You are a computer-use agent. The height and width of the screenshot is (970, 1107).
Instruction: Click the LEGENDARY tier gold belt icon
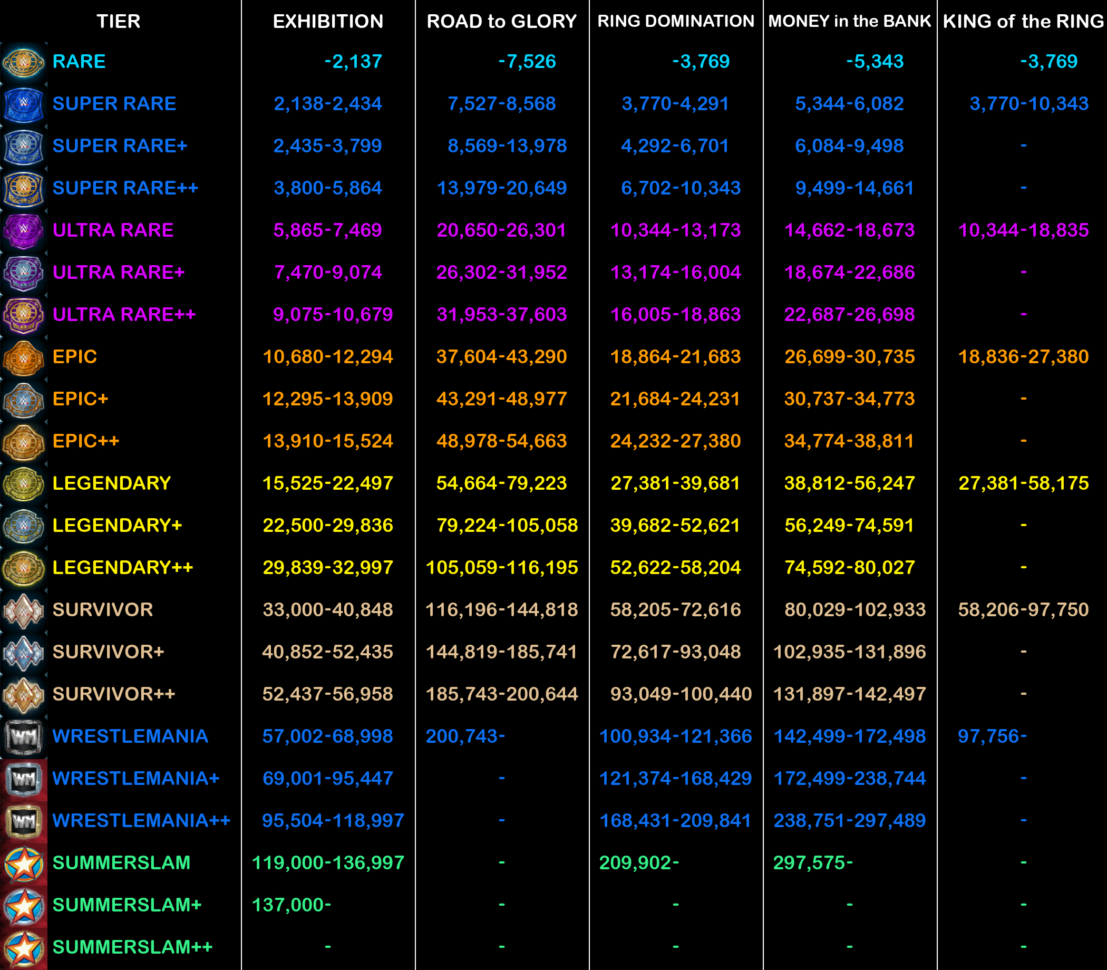[23, 484]
